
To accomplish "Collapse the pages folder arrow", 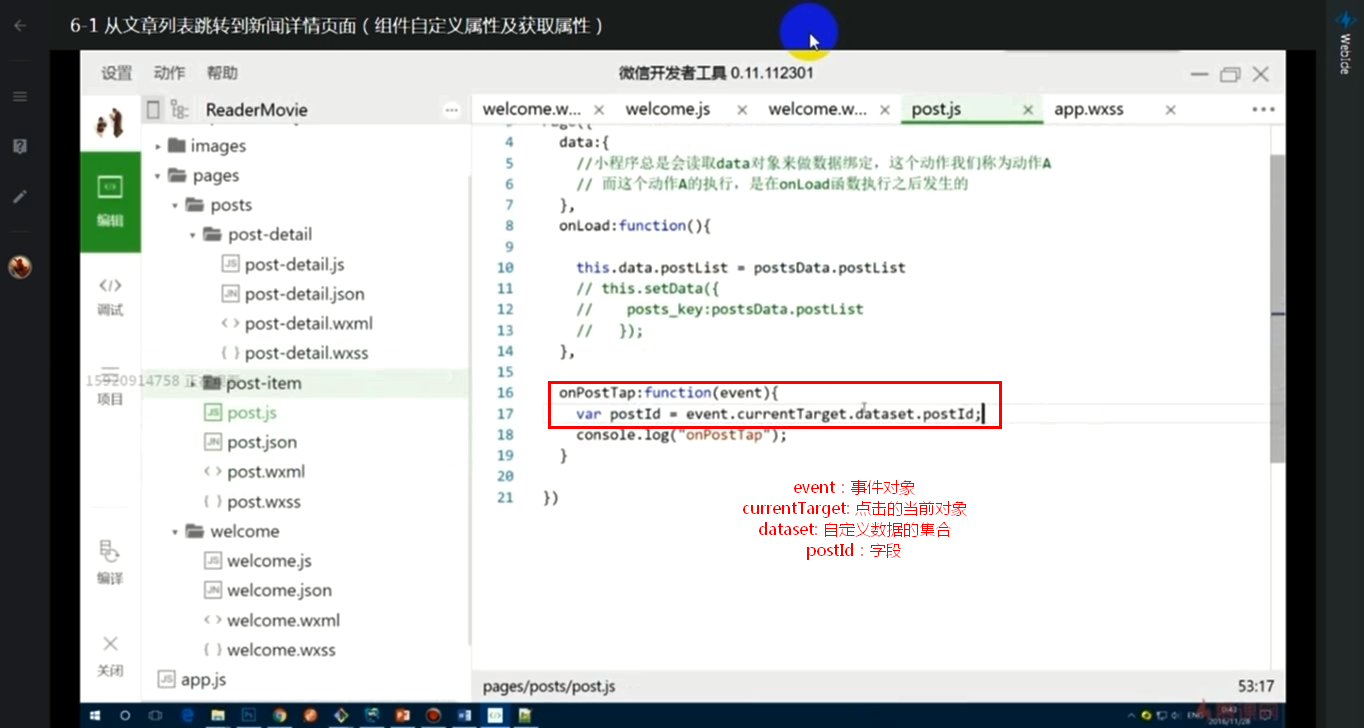I will (158, 176).
